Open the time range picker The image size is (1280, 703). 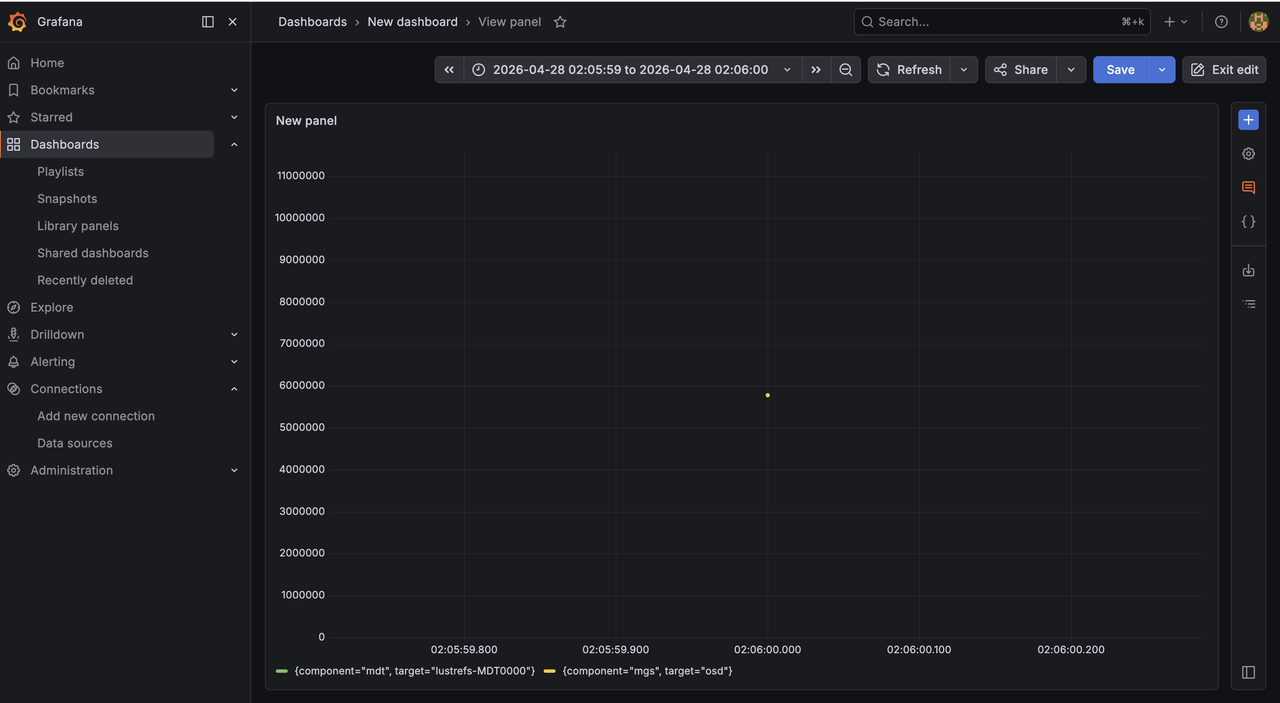coord(632,69)
